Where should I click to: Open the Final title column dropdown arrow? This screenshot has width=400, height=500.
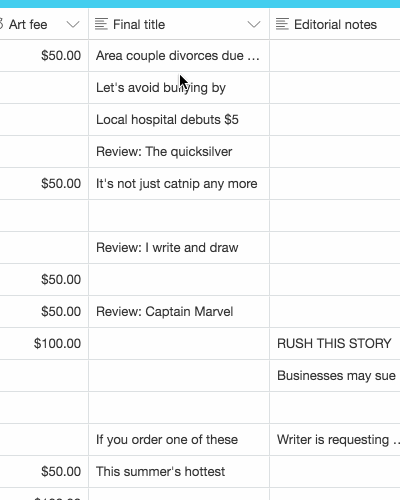click(x=254, y=24)
